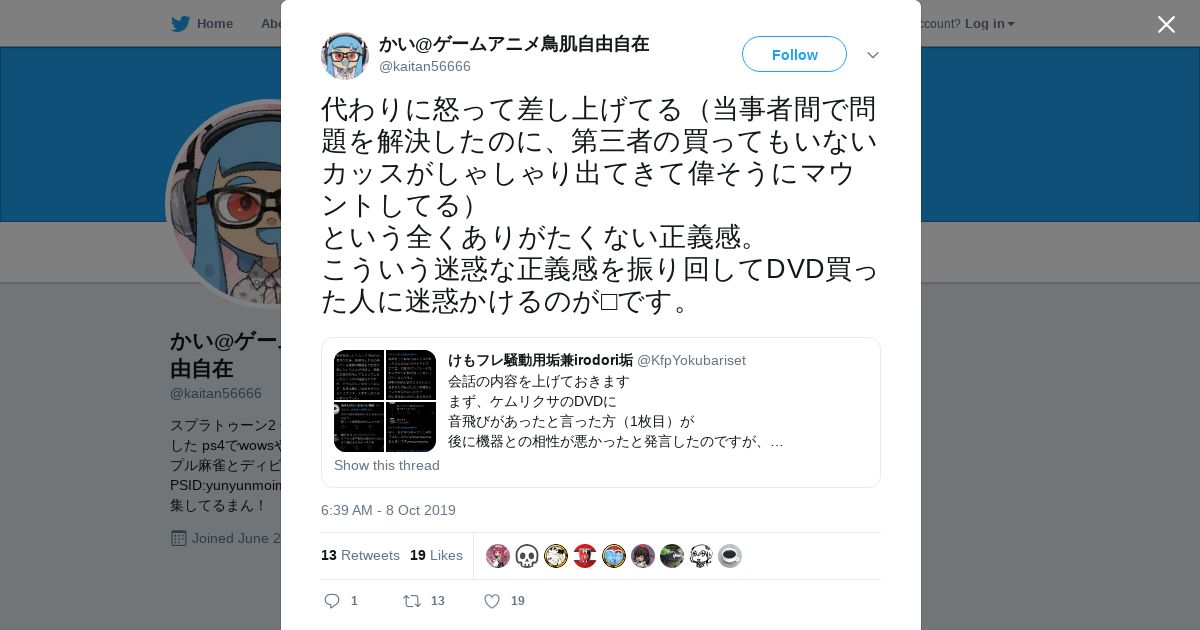Click the retweet arrows icon

411,601
